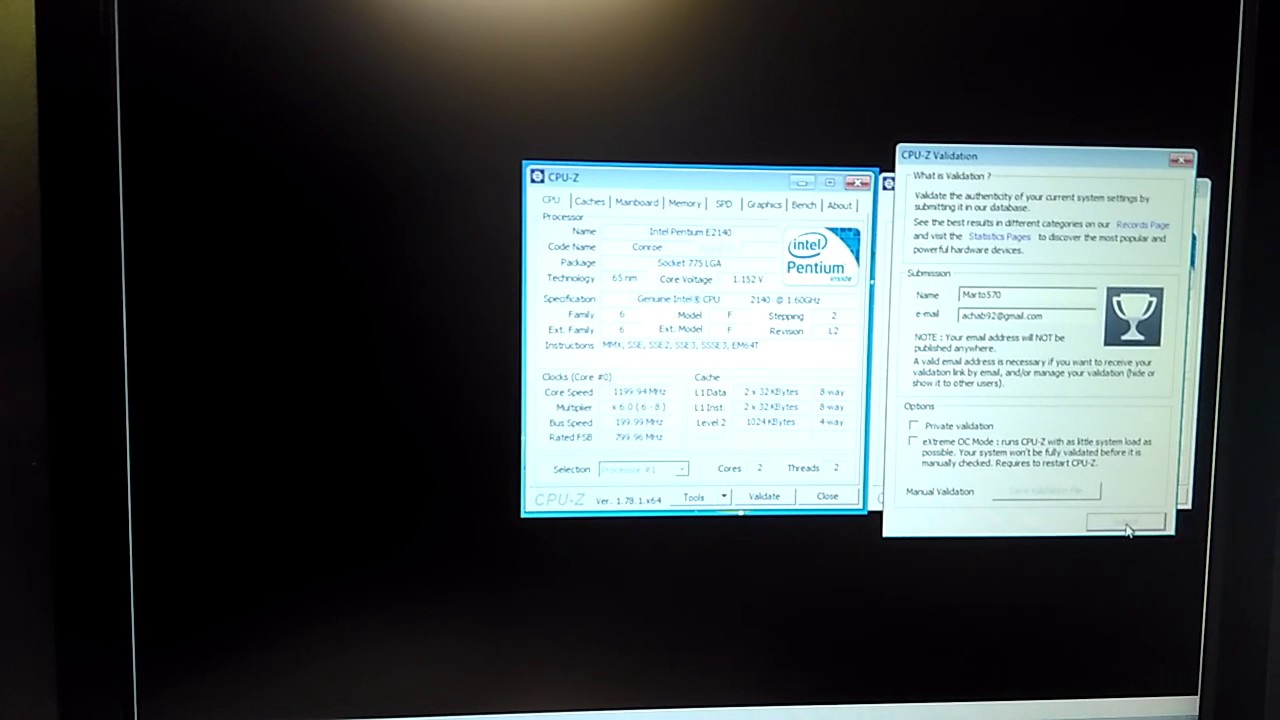
Task: Open the About tab
Action: pyautogui.click(x=839, y=206)
